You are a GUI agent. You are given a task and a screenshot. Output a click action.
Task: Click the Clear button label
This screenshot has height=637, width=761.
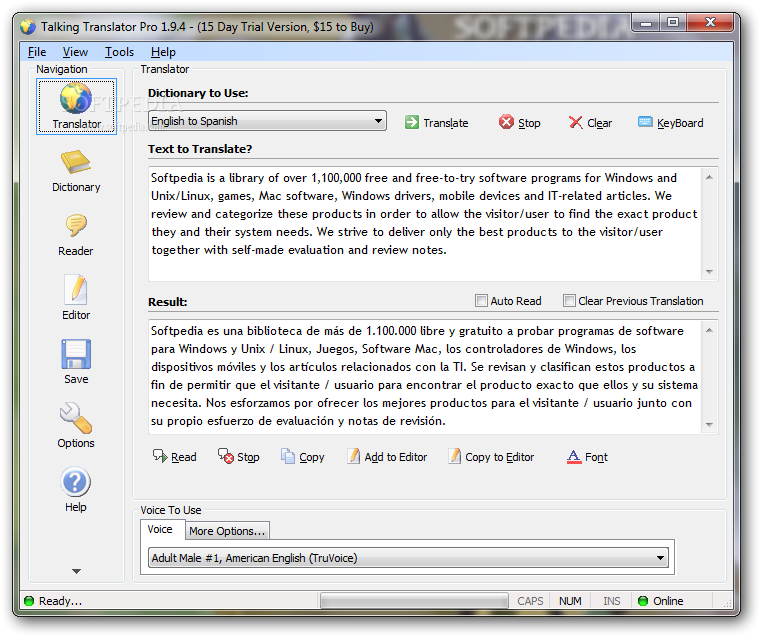599,123
